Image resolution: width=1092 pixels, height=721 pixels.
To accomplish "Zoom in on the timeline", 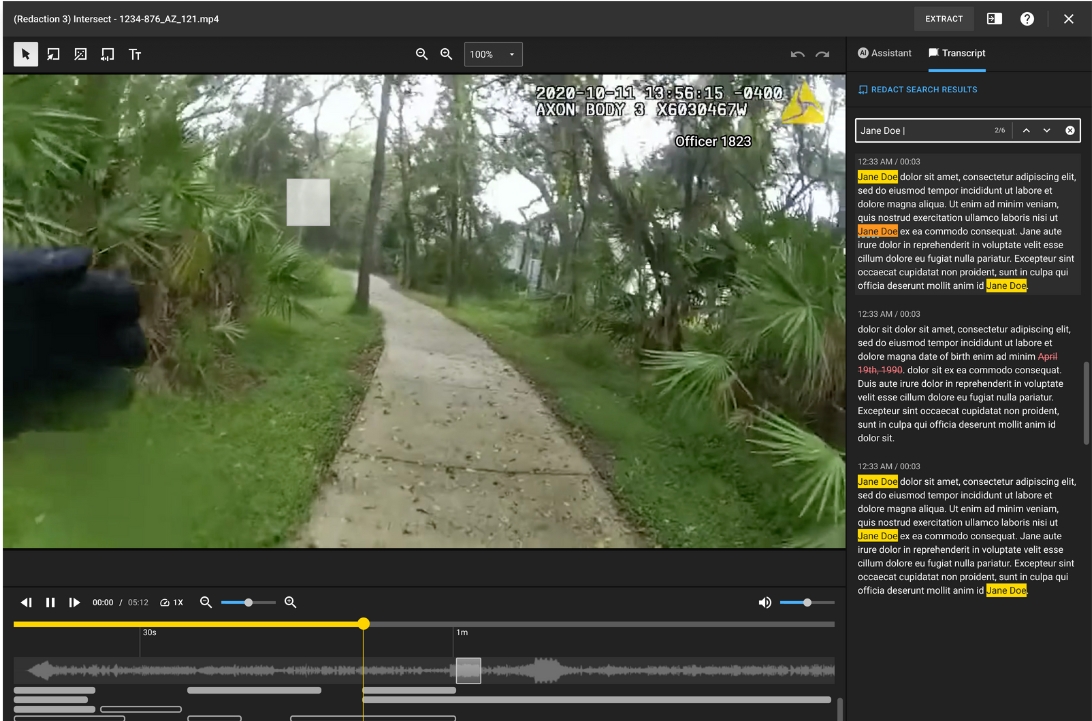I will [x=290, y=602].
